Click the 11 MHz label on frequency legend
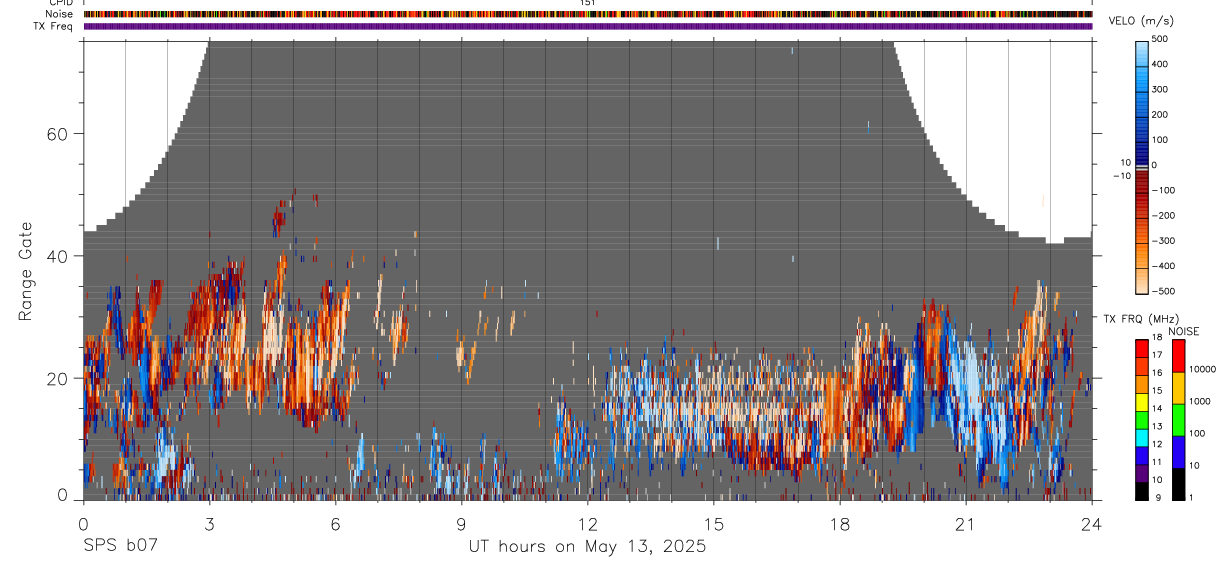 pos(1157,462)
